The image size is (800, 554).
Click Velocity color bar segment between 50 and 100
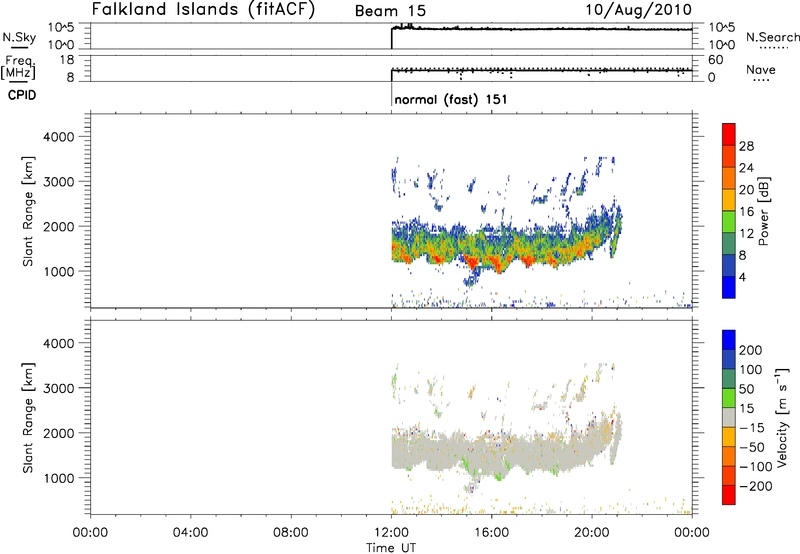coord(729,379)
